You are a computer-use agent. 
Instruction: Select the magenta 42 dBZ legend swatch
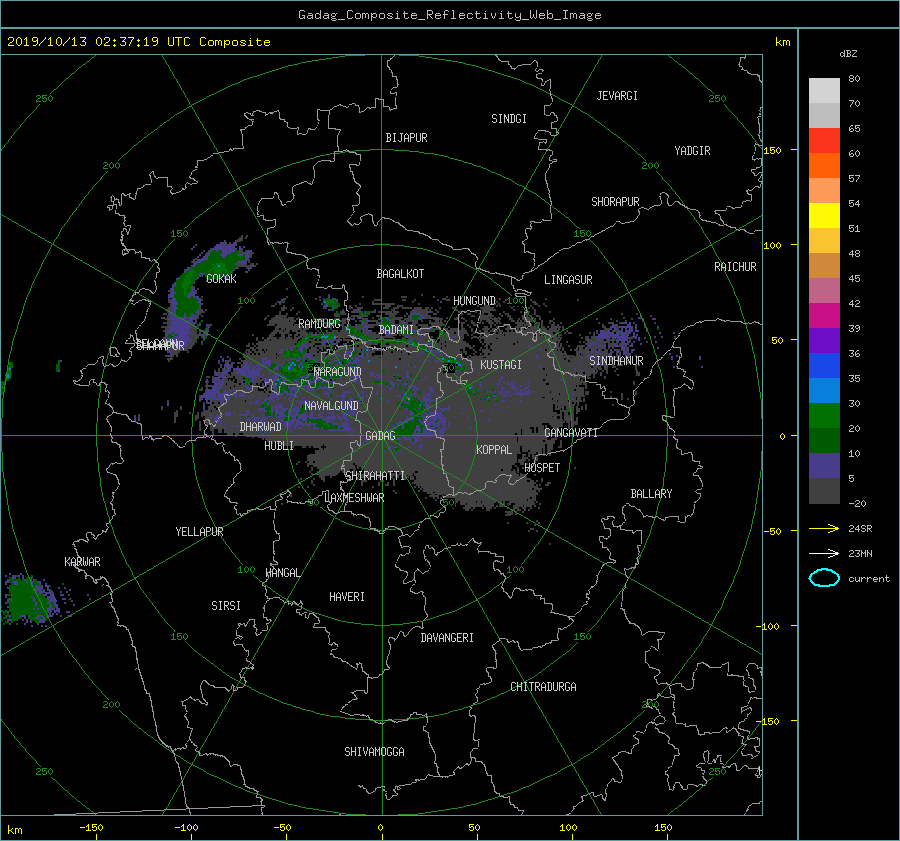(x=824, y=316)
